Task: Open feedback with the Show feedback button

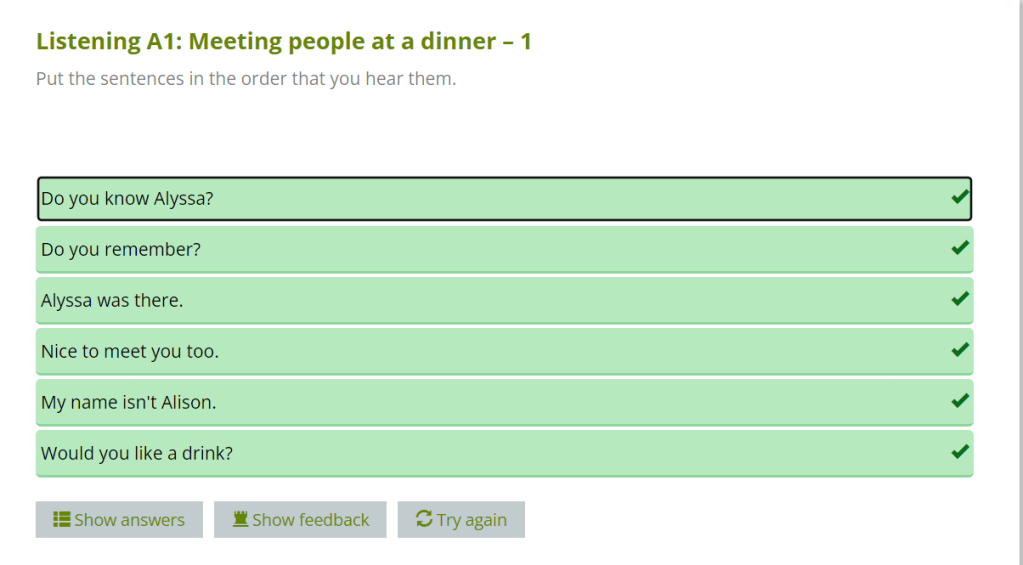Action: tap(300, 520)
